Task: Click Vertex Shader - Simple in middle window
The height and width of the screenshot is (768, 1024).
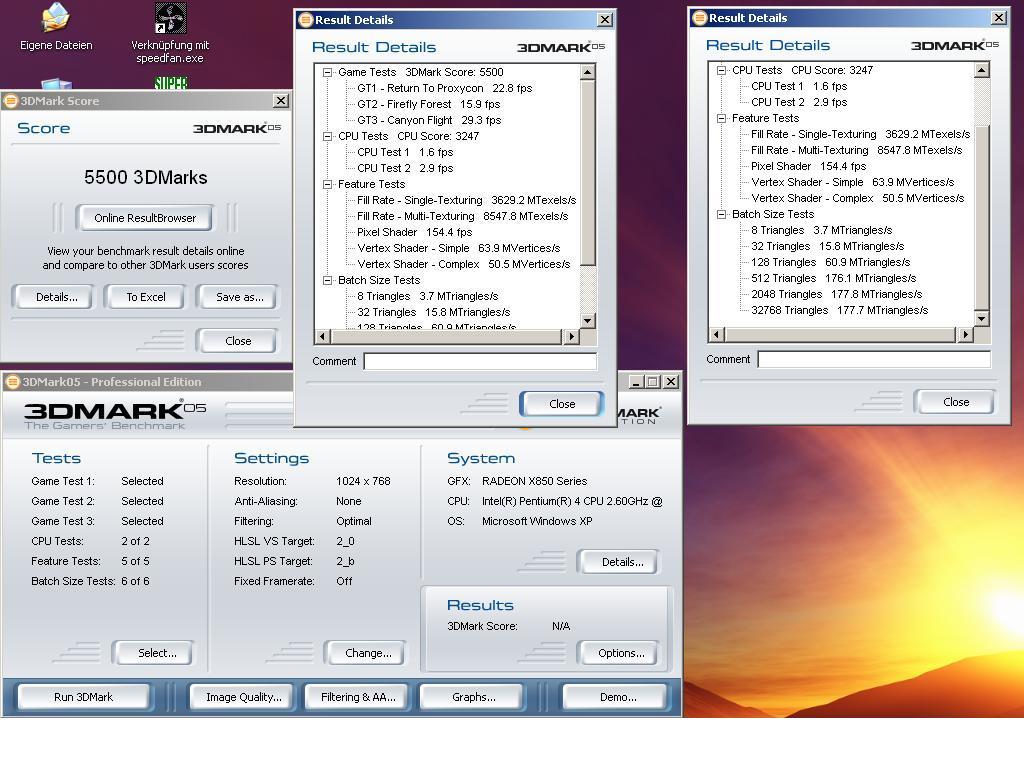Action: pos(458,248)
